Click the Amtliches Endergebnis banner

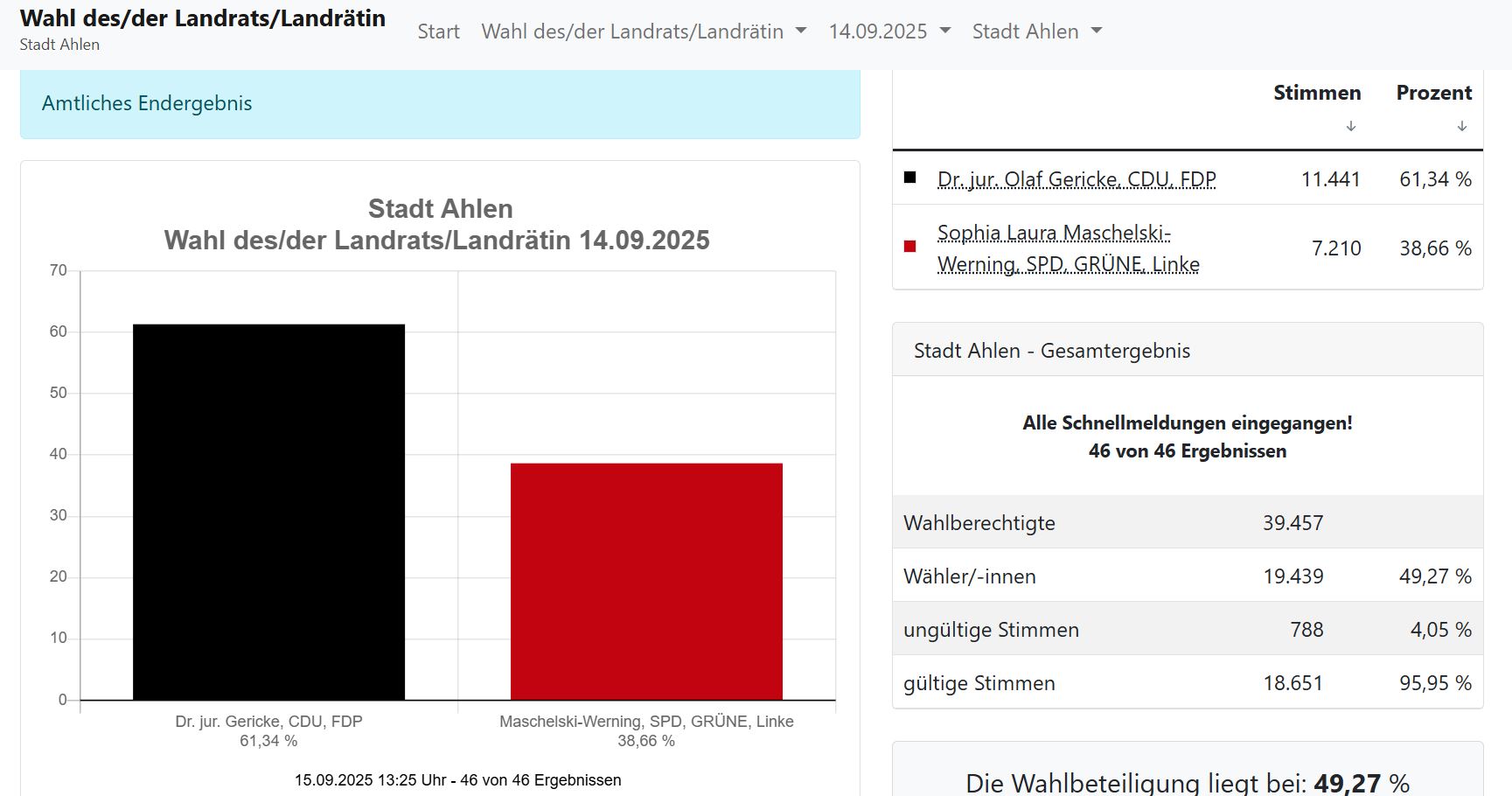(439, 103)
